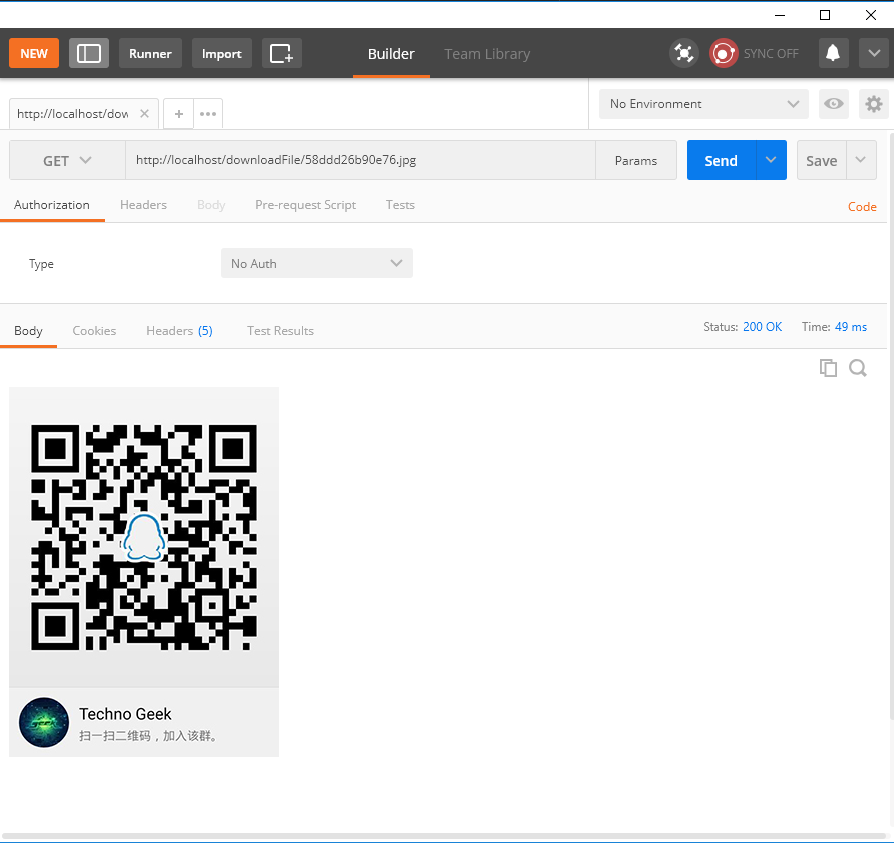
Task: Copy the response with clipboard icon
Action: (x=828, y=368)
